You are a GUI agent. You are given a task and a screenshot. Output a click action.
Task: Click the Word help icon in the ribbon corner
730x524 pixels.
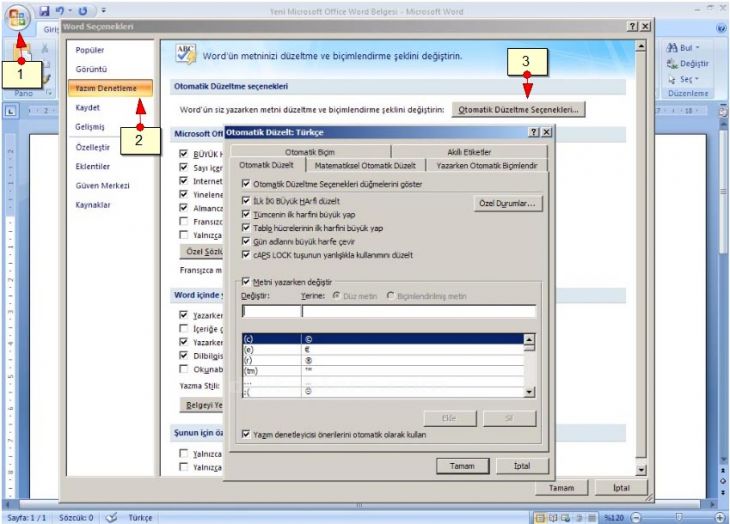tap(721, 29)
